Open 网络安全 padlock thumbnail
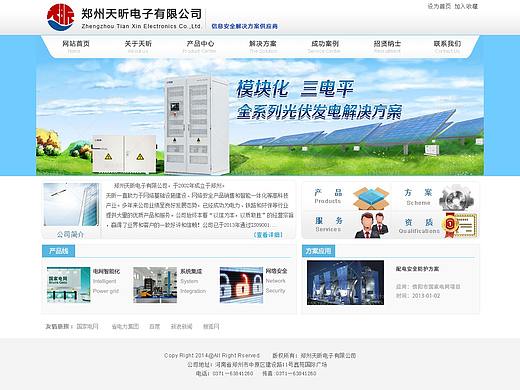Image resolution: width=520 pixels, height=390 pixels. tap(241, 285)
